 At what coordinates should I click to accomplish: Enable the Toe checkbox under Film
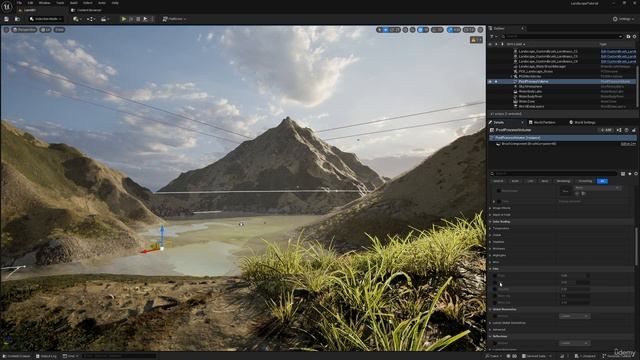click(x=496, y=282)
